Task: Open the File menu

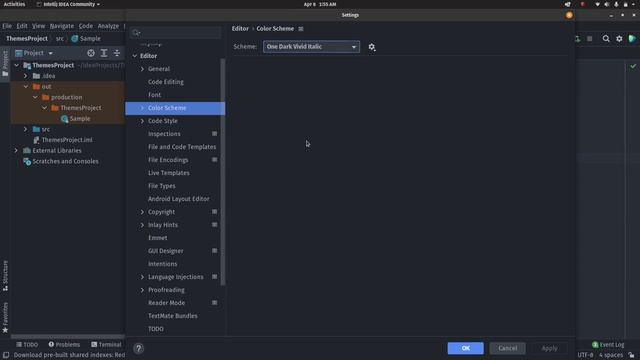Action: click(7, 26)
